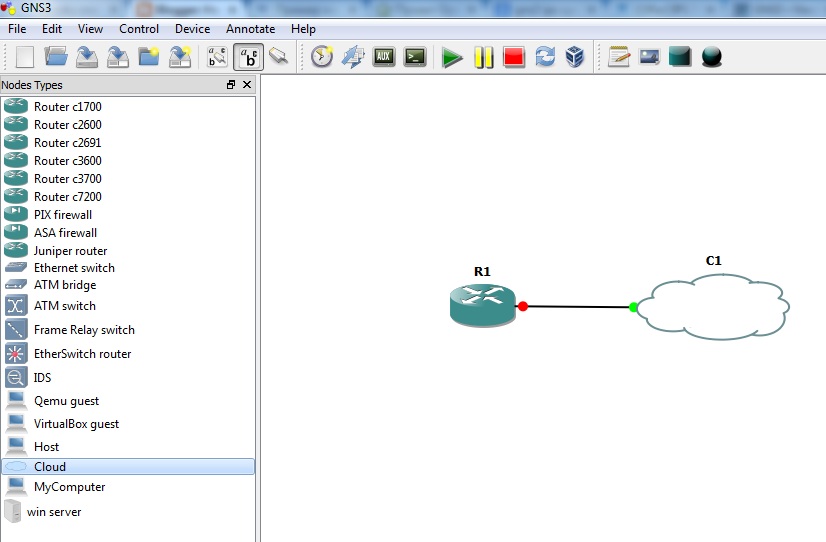
Task: Open a project with the folder icon
Action: pyautogui.click(x=56, y=56)
